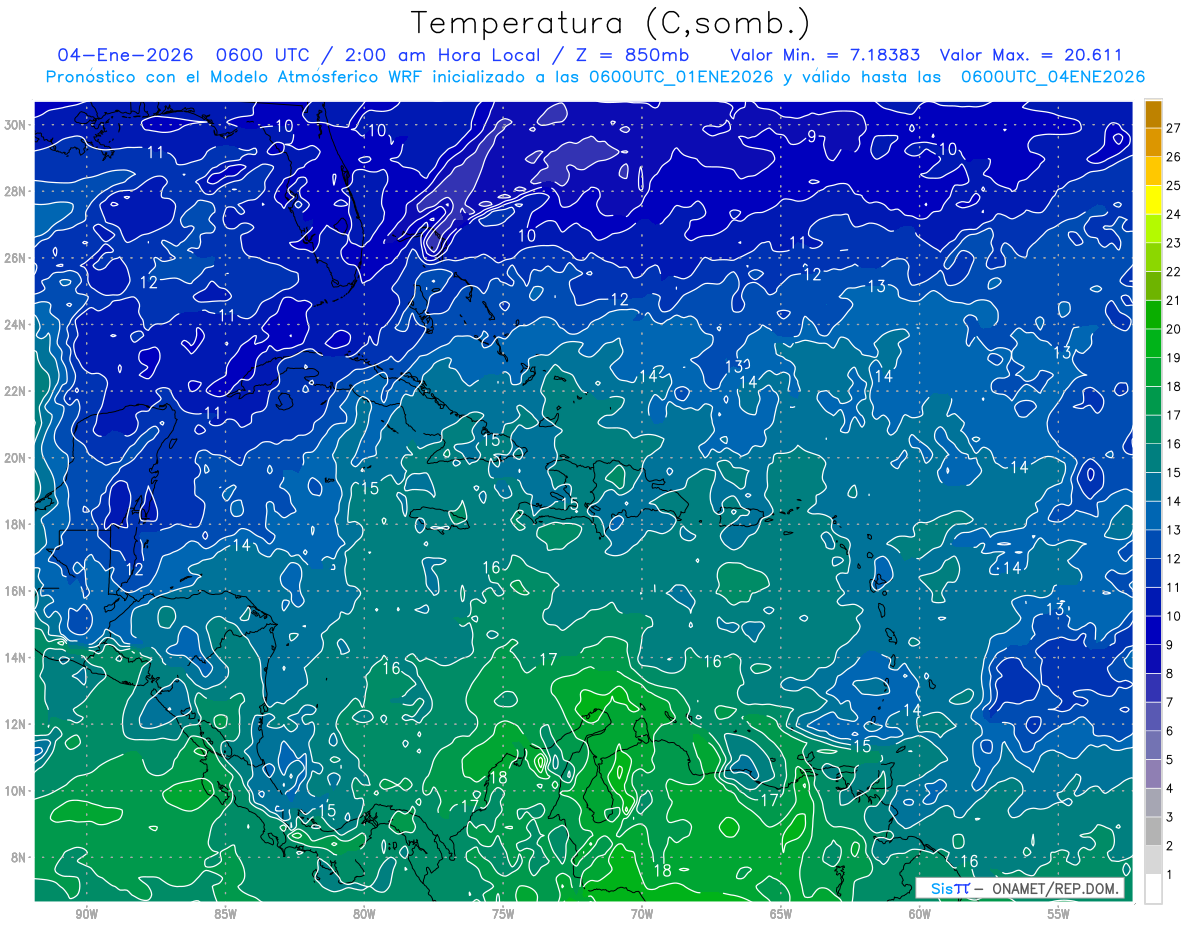Click the '22' label on the color scale
The width and height of the screenshot is (1200, 927).
(1173, 272)
